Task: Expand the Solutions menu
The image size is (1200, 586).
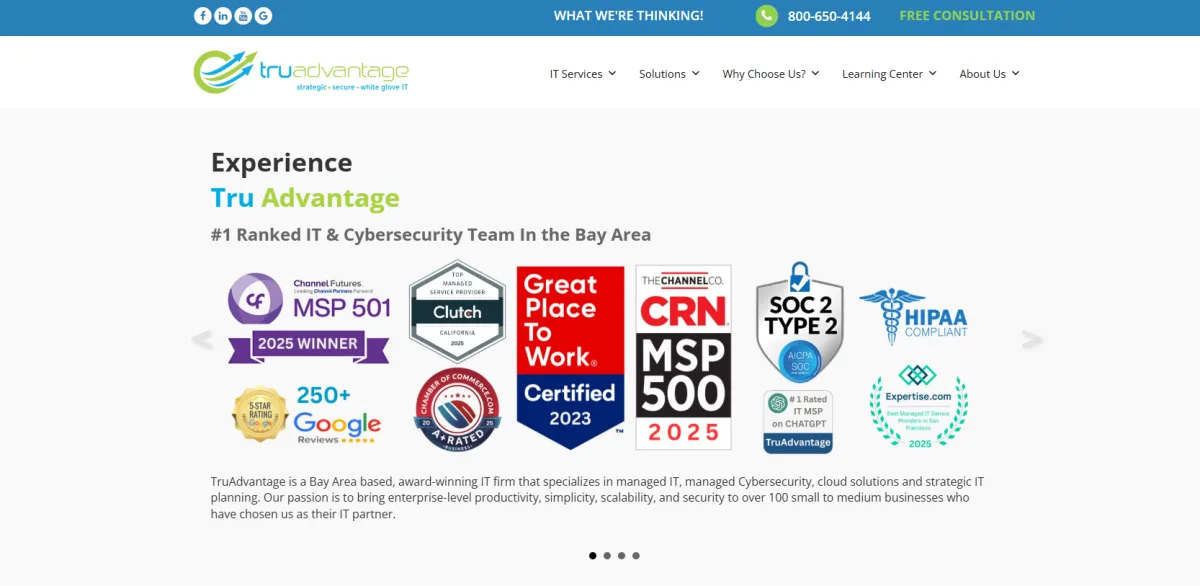Action: (x=669, y=74)
